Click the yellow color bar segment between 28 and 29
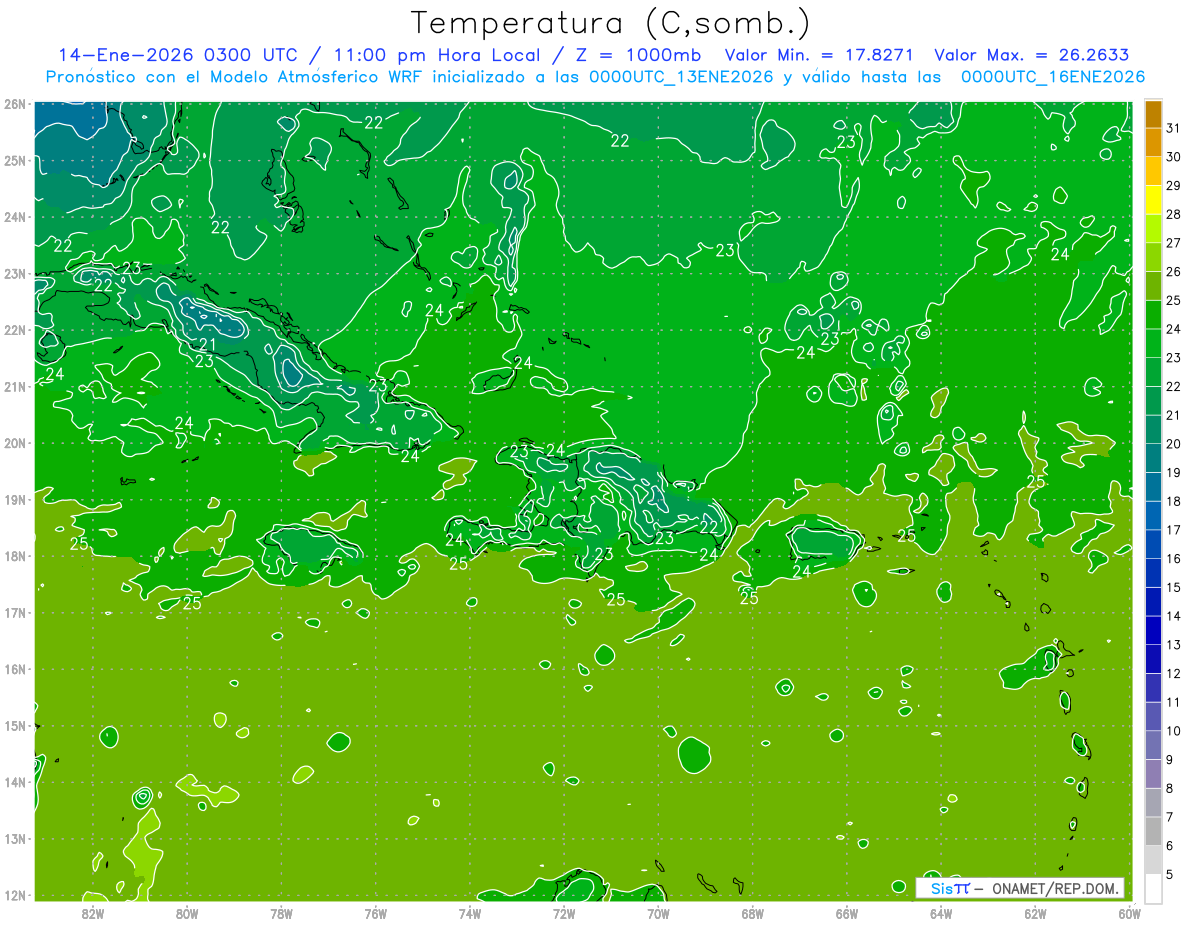This screenshot has height=927, width=1200. (1154, 200)
